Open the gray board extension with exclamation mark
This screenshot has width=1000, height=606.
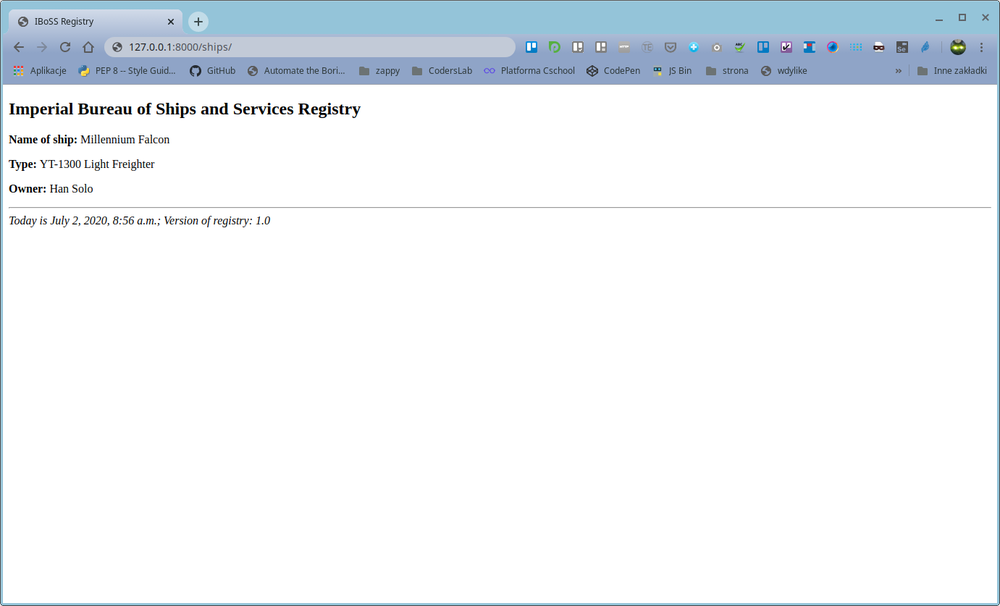coord(578,47)
